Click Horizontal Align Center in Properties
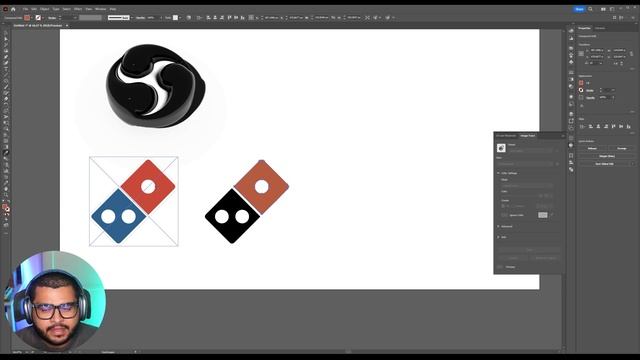This screenshot has height=360, width=640. click(x=598, y=127)
